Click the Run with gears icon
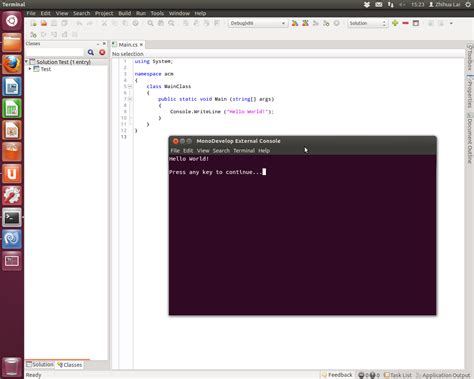The width and height of the screenshot is (474, 379). click(326, 23)
